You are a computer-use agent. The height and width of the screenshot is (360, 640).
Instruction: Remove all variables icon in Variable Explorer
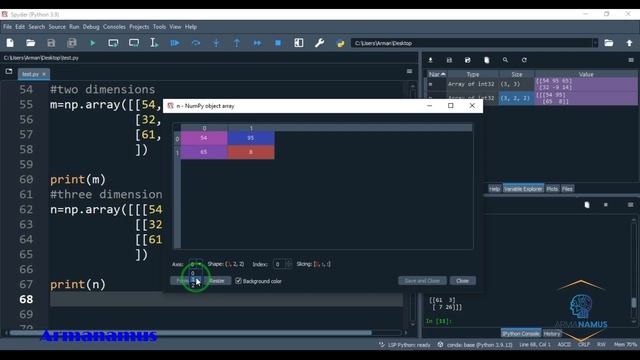[487, 60]
